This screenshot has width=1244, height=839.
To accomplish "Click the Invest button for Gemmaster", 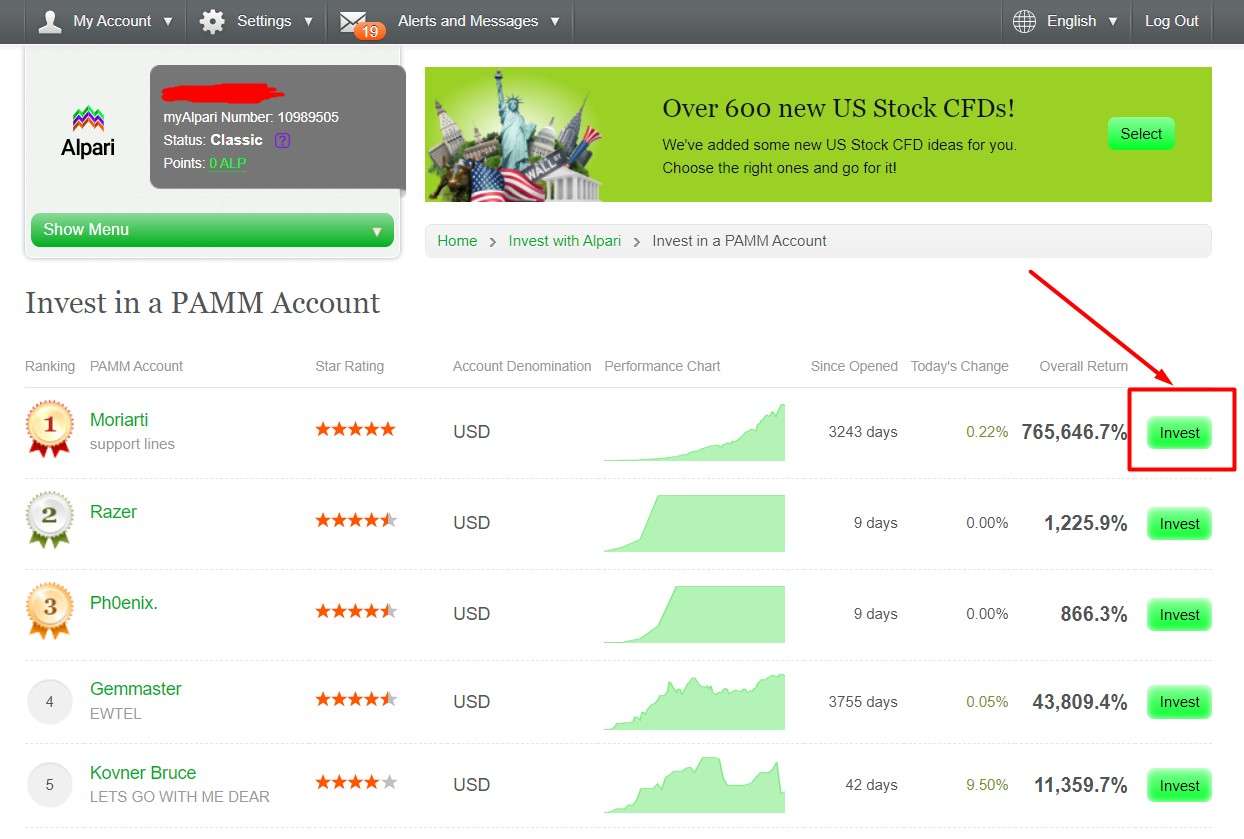I will [1179, 702].
